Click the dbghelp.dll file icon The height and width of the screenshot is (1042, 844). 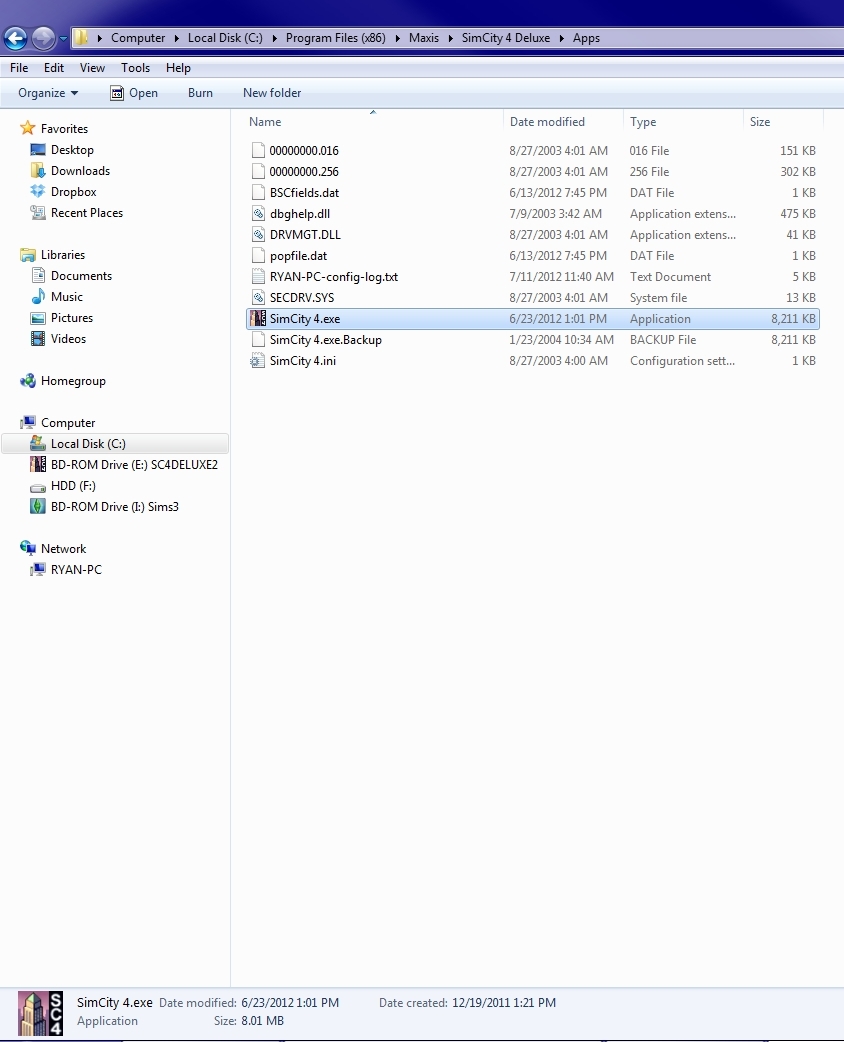click(x=258, y=213)
